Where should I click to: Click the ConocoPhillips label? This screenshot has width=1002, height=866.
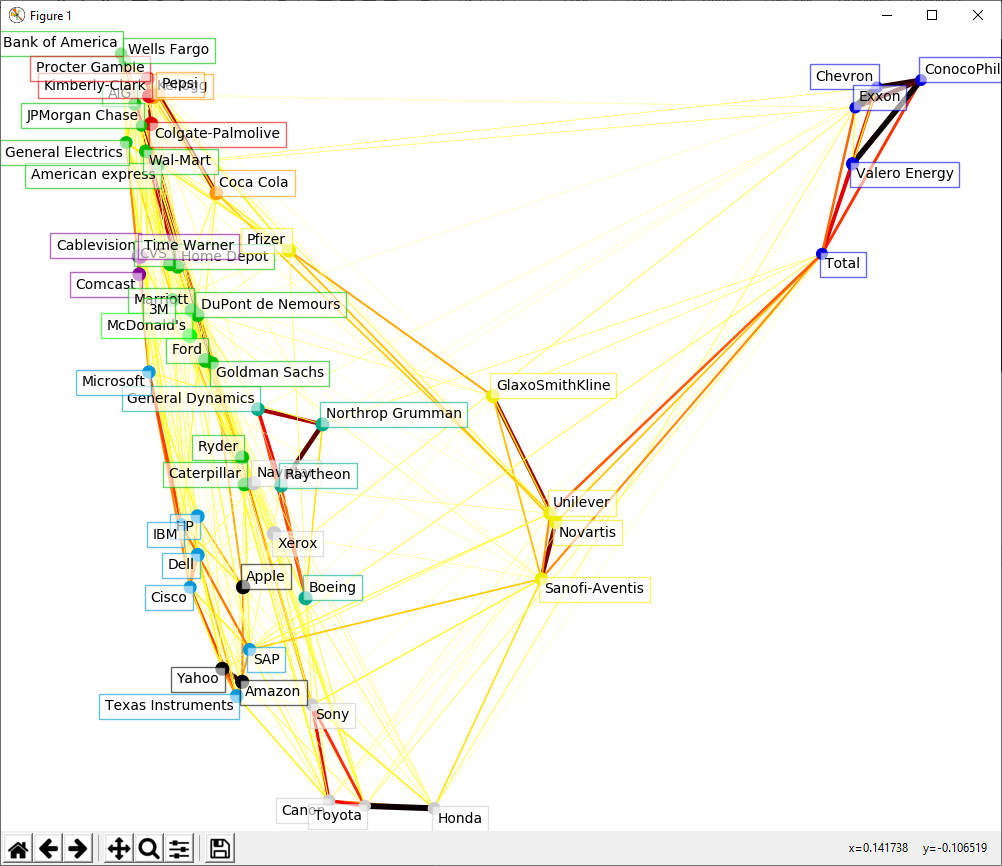(x=962, y=70)
